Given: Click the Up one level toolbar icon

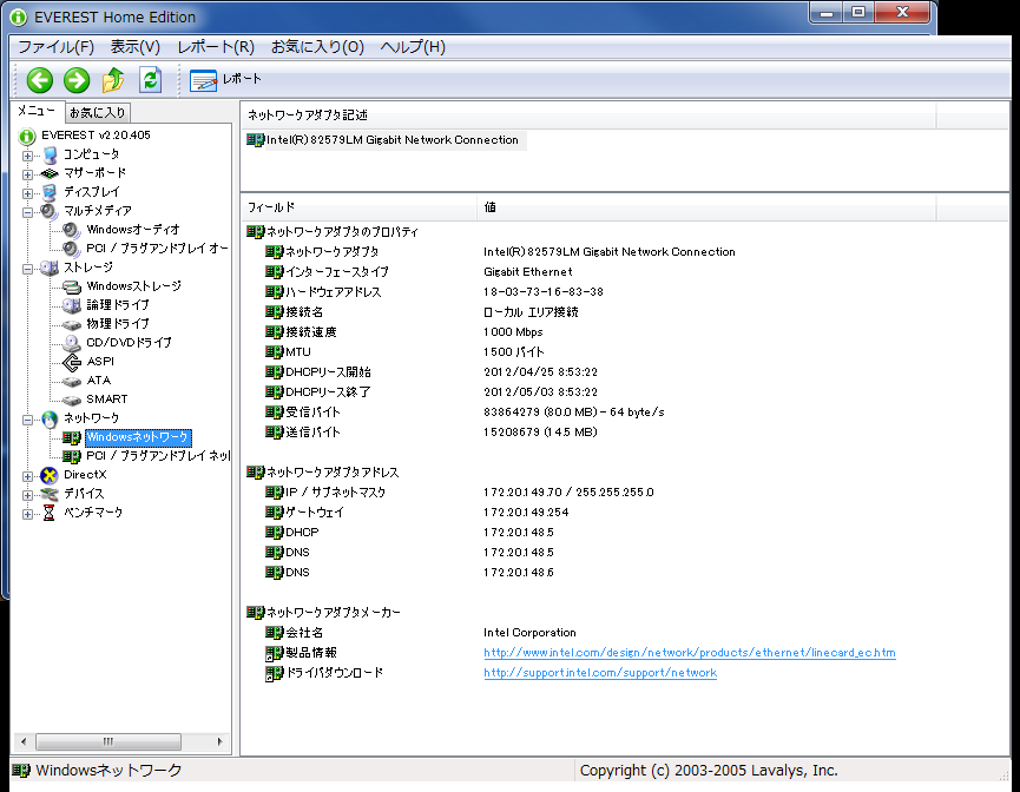Looking at the screenshot, I should pyautogui.click(x=113, y=80).
